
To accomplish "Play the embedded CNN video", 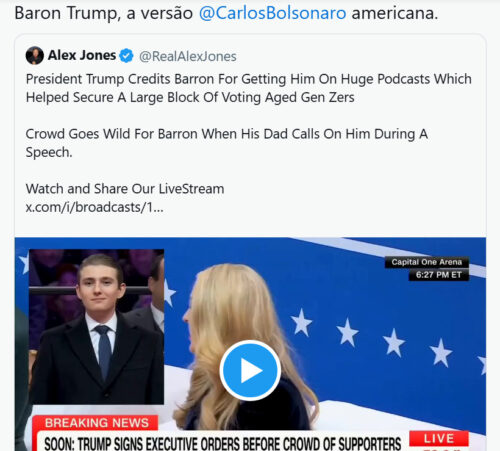I will (x=250, y=370).
